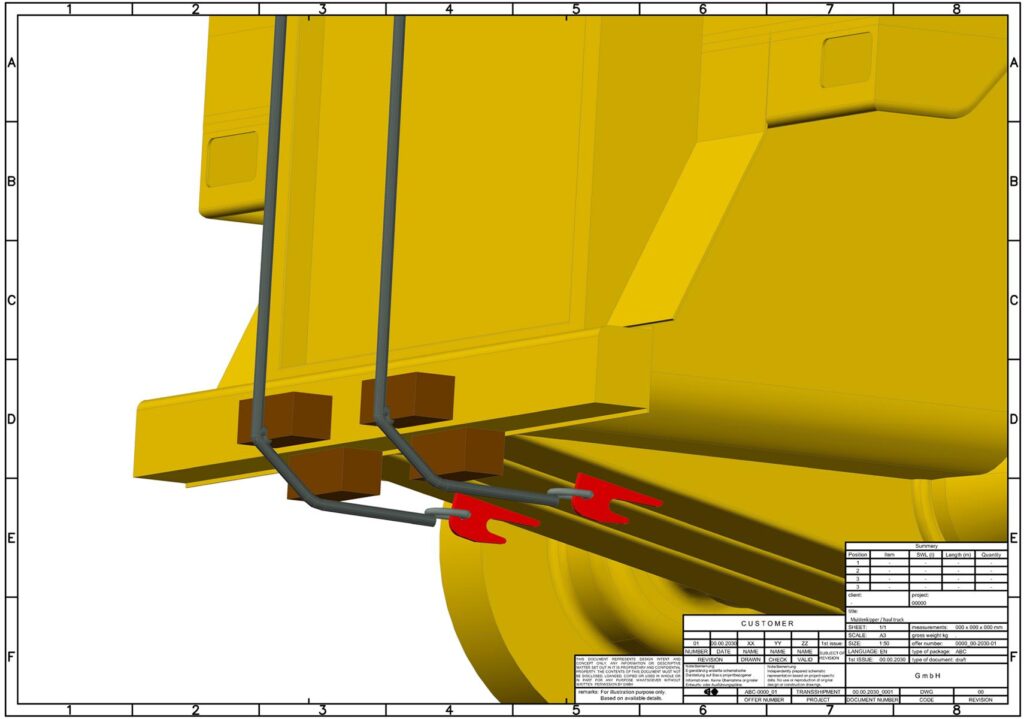Click the Summary table header
Viewport: 1024px width, 719px height.
[927, 546]
